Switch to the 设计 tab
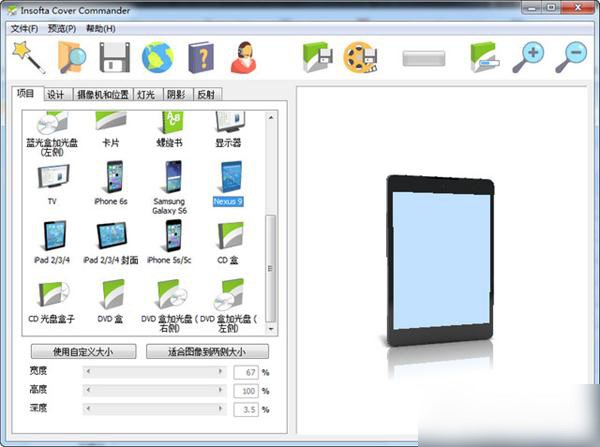600x447 pixels. (x=56, y=95)
